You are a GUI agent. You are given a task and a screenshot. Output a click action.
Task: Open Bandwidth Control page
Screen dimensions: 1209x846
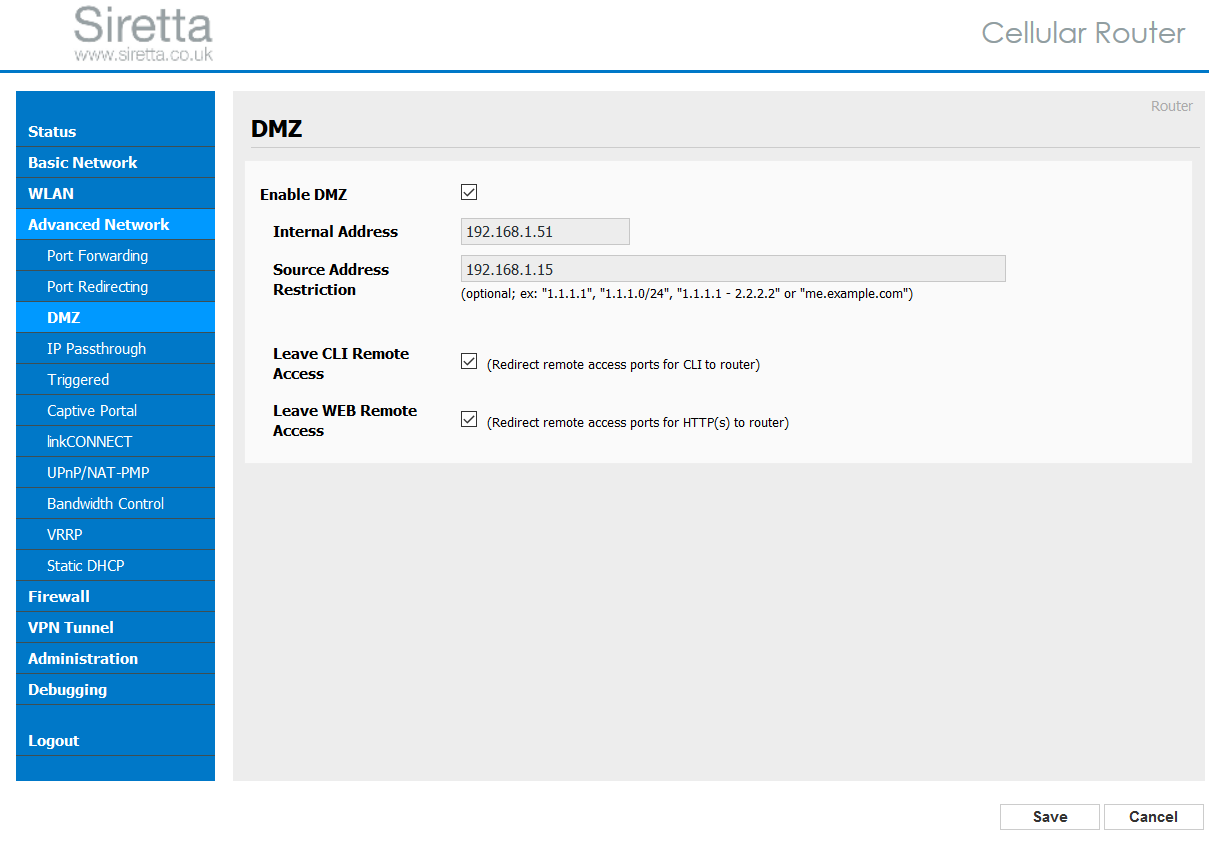coord(115,503)
